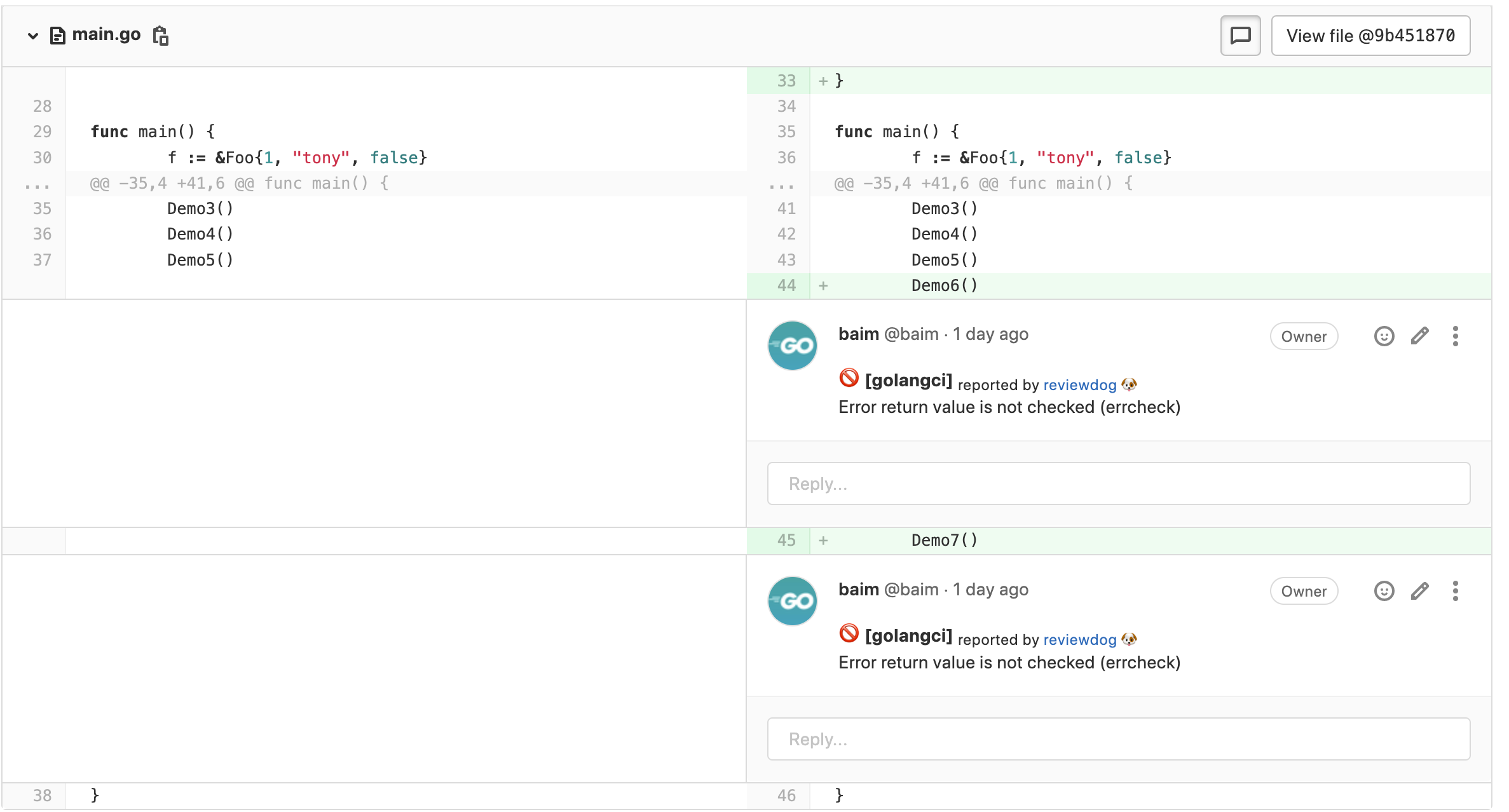1509x812 pixels.
Task: Click the main.go file icon
Action: 58,36
